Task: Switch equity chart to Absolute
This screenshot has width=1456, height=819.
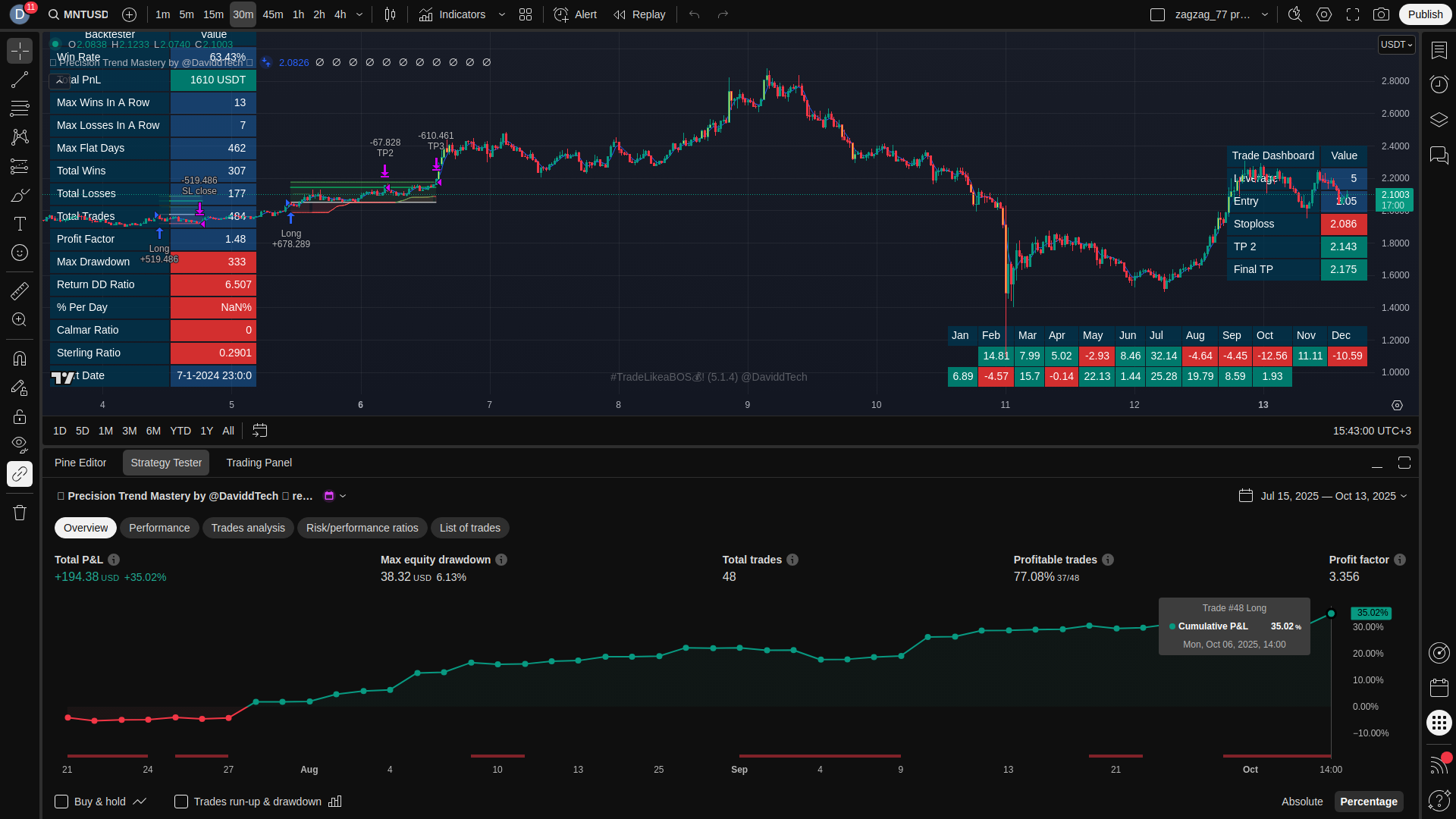Action: click(x=1301, y=802)
